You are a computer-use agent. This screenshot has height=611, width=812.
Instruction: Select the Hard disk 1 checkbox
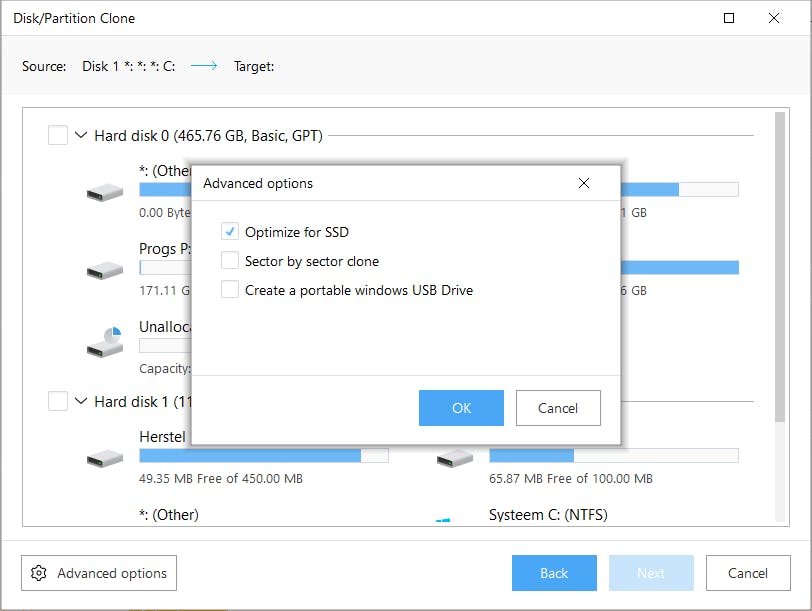(58, 401)
